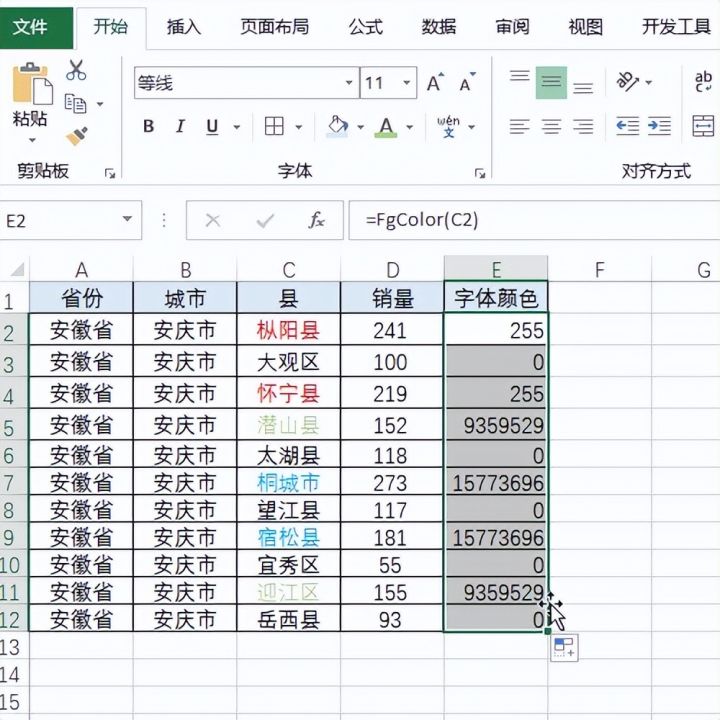
Task: Switch to the 页面布局 tab
Action: click(275, 27)
